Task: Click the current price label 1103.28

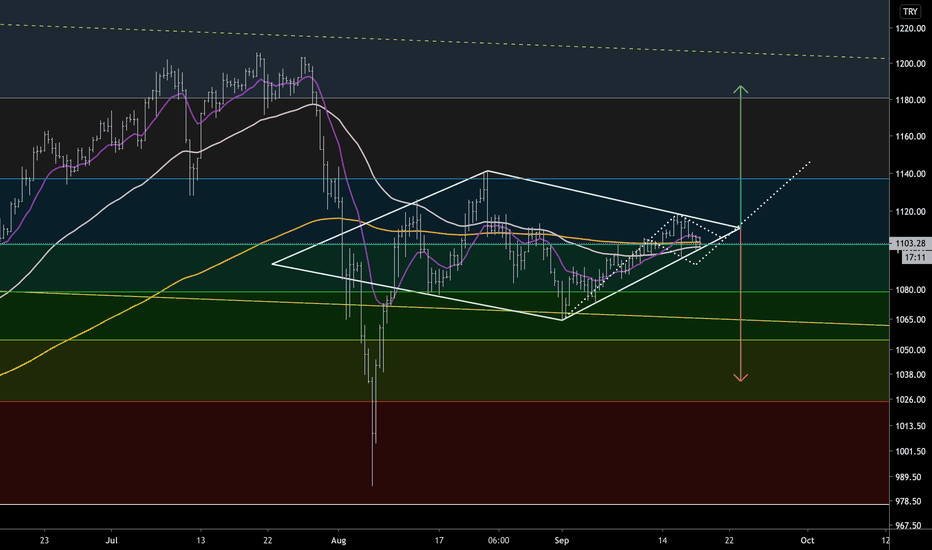Action: click(x=910, y=243)
